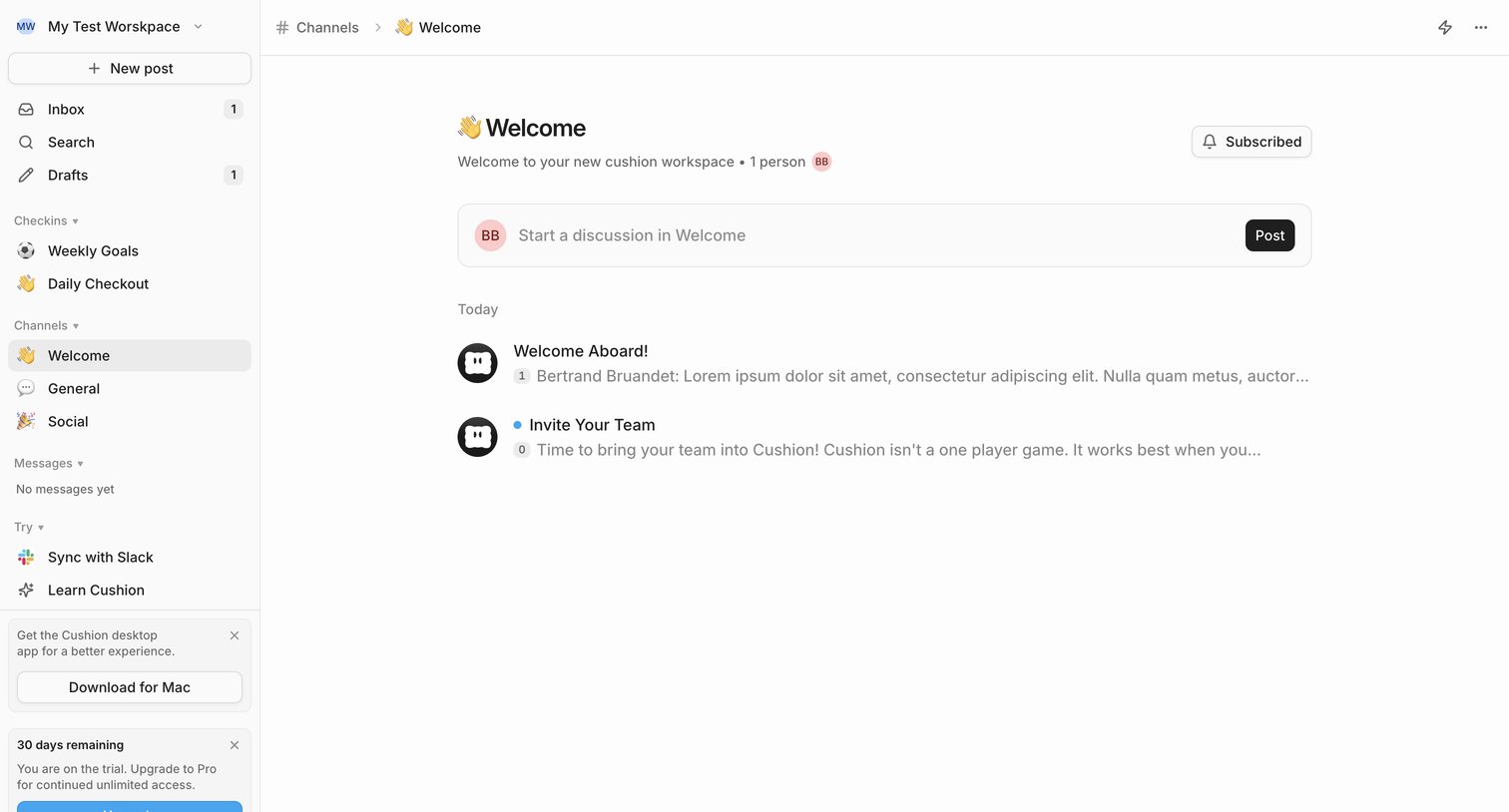Open Learn Cushion
The height and width of the screenshot is (812, 1509).
coord(130,591)
